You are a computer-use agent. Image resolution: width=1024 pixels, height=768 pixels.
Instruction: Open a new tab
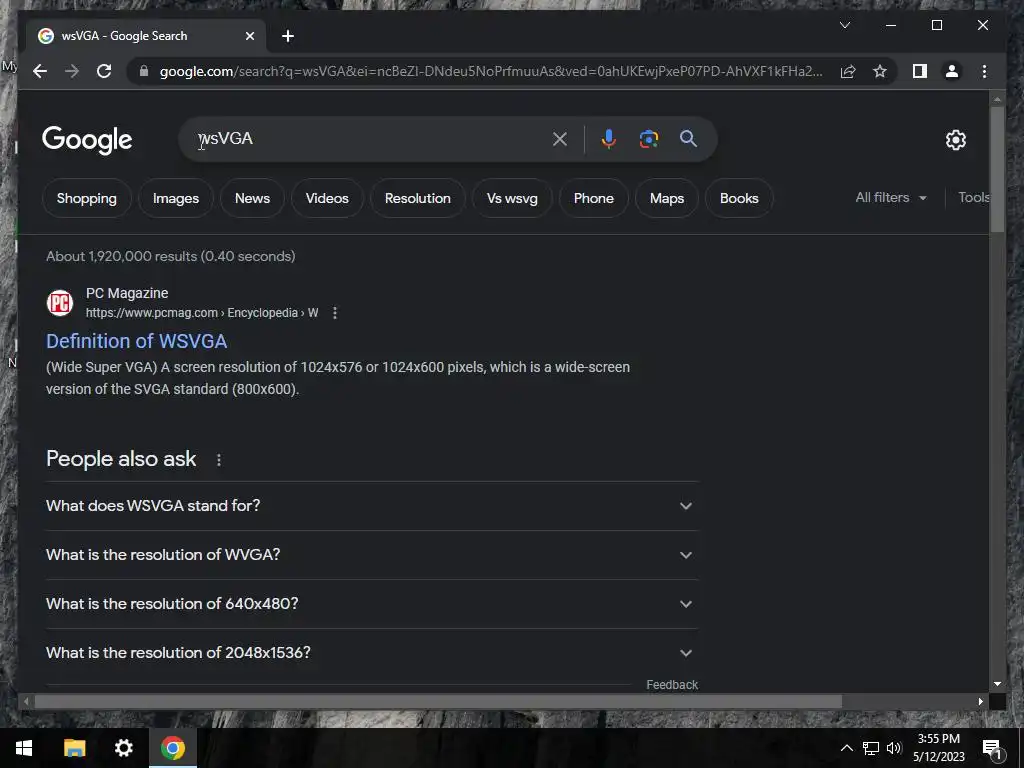(x=287, y=36)
